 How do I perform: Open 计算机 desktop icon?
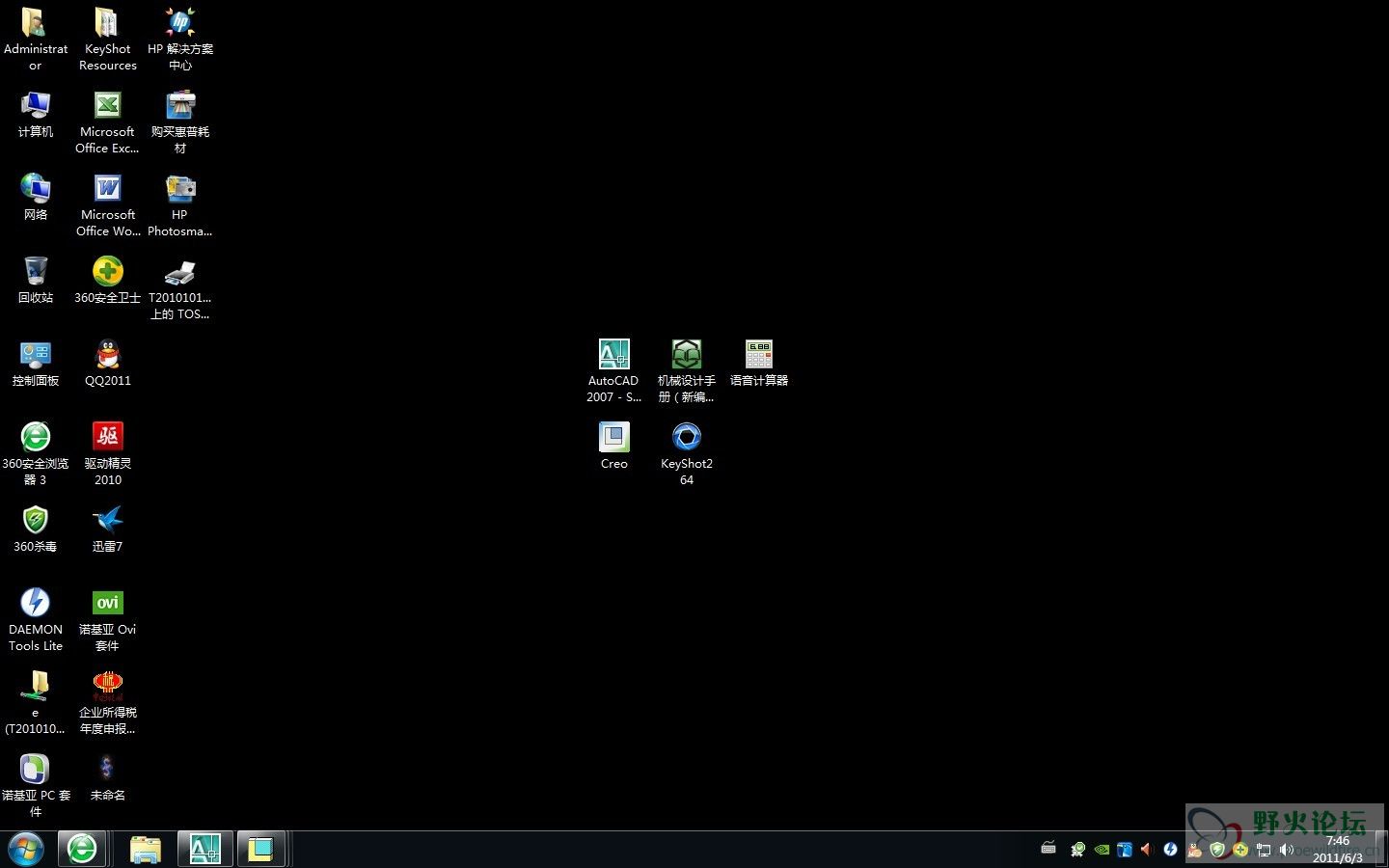pyautogui.click(x=35, y=106)
